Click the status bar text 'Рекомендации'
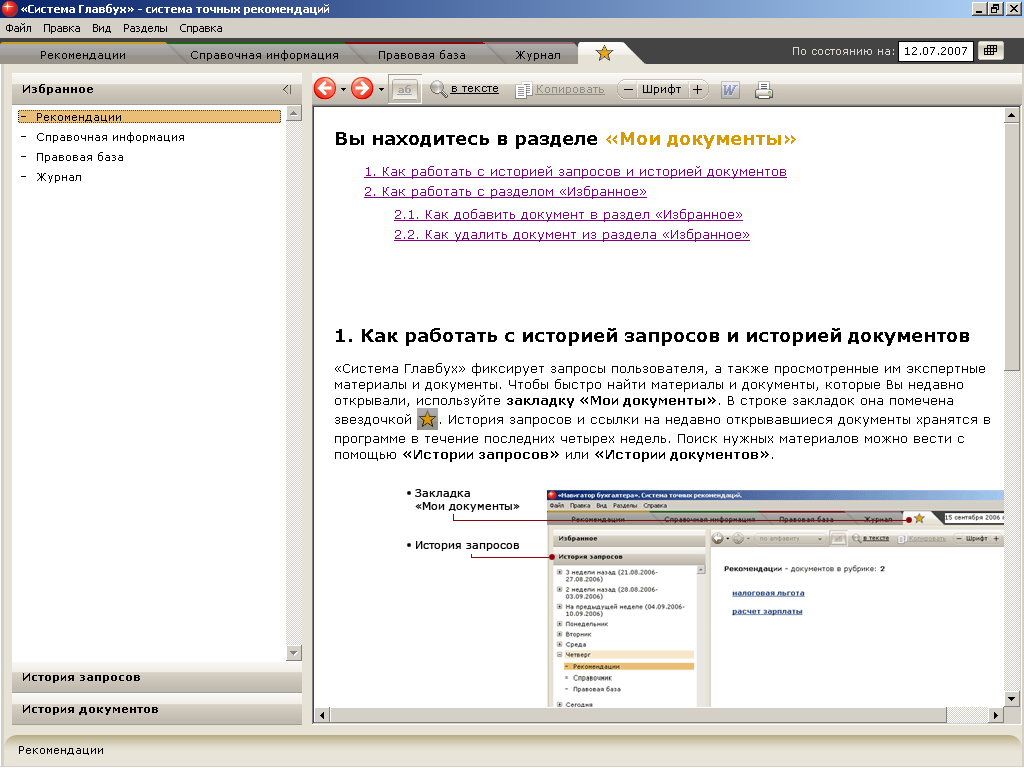This screenshot has height=768, width=1024. coord(61,750)
